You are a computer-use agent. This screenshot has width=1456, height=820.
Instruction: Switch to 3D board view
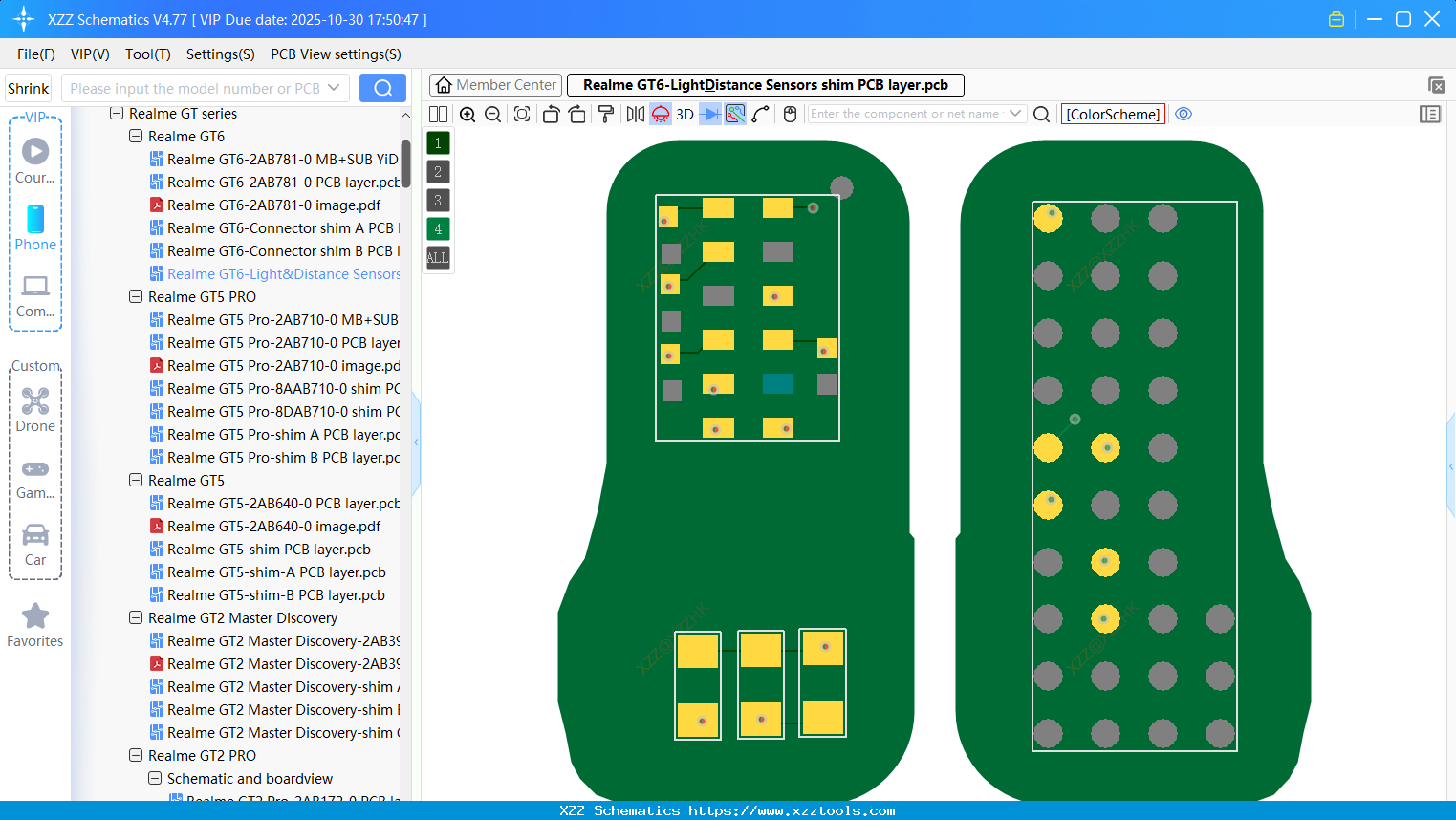click(685, 114)
